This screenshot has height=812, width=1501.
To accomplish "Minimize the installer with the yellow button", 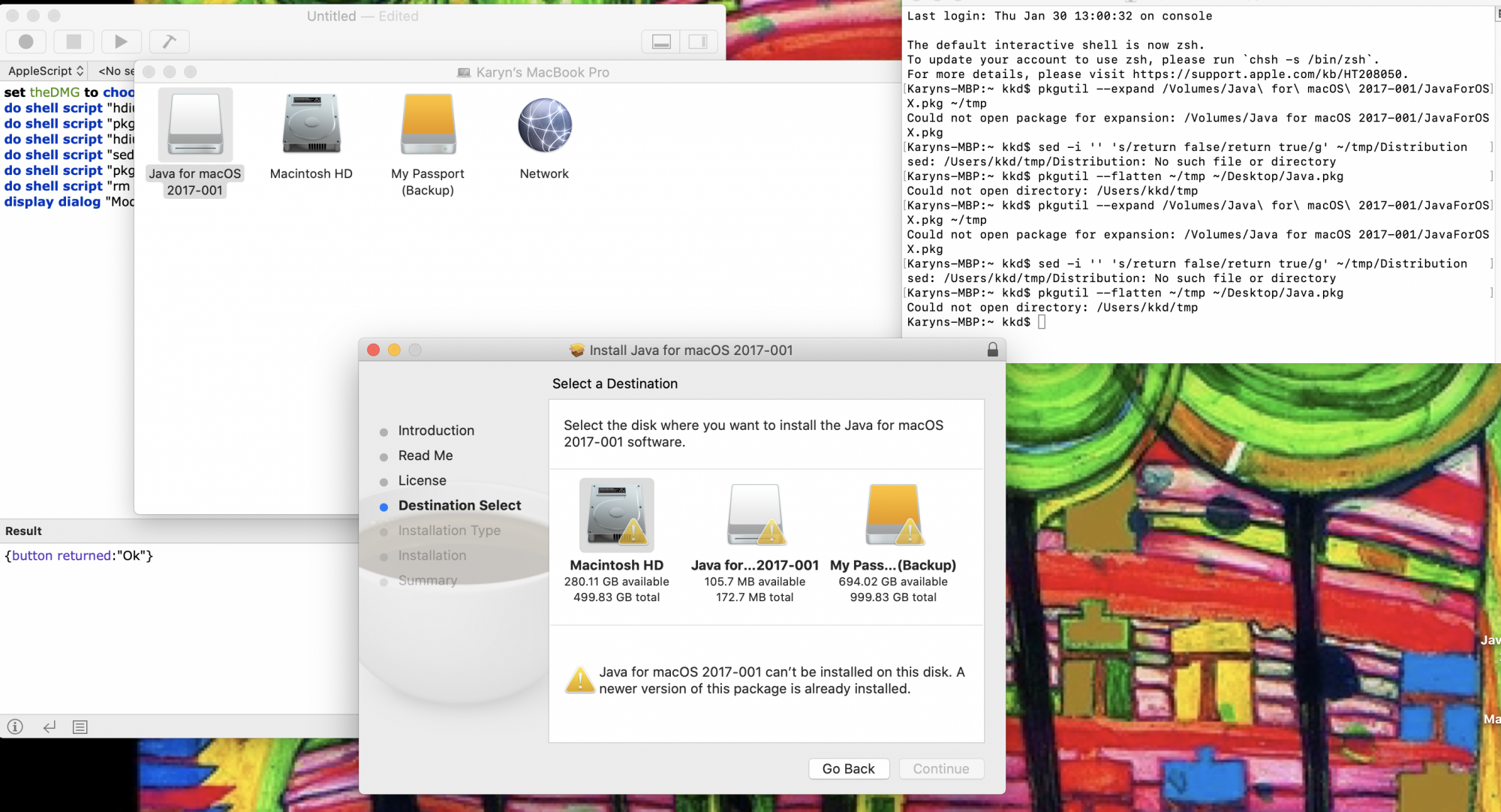I will [x=394, y=350].
